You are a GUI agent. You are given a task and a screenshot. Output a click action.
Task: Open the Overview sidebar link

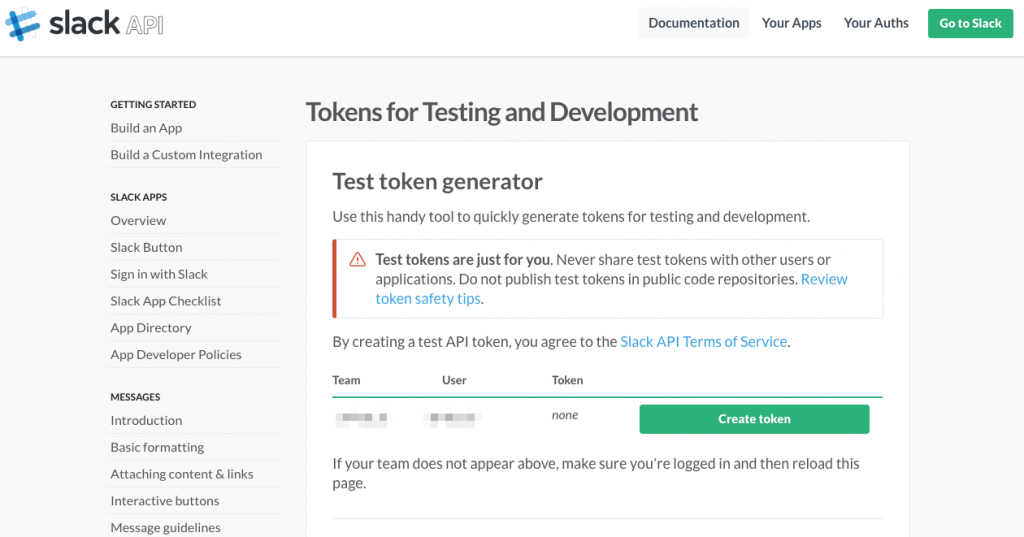138,221
